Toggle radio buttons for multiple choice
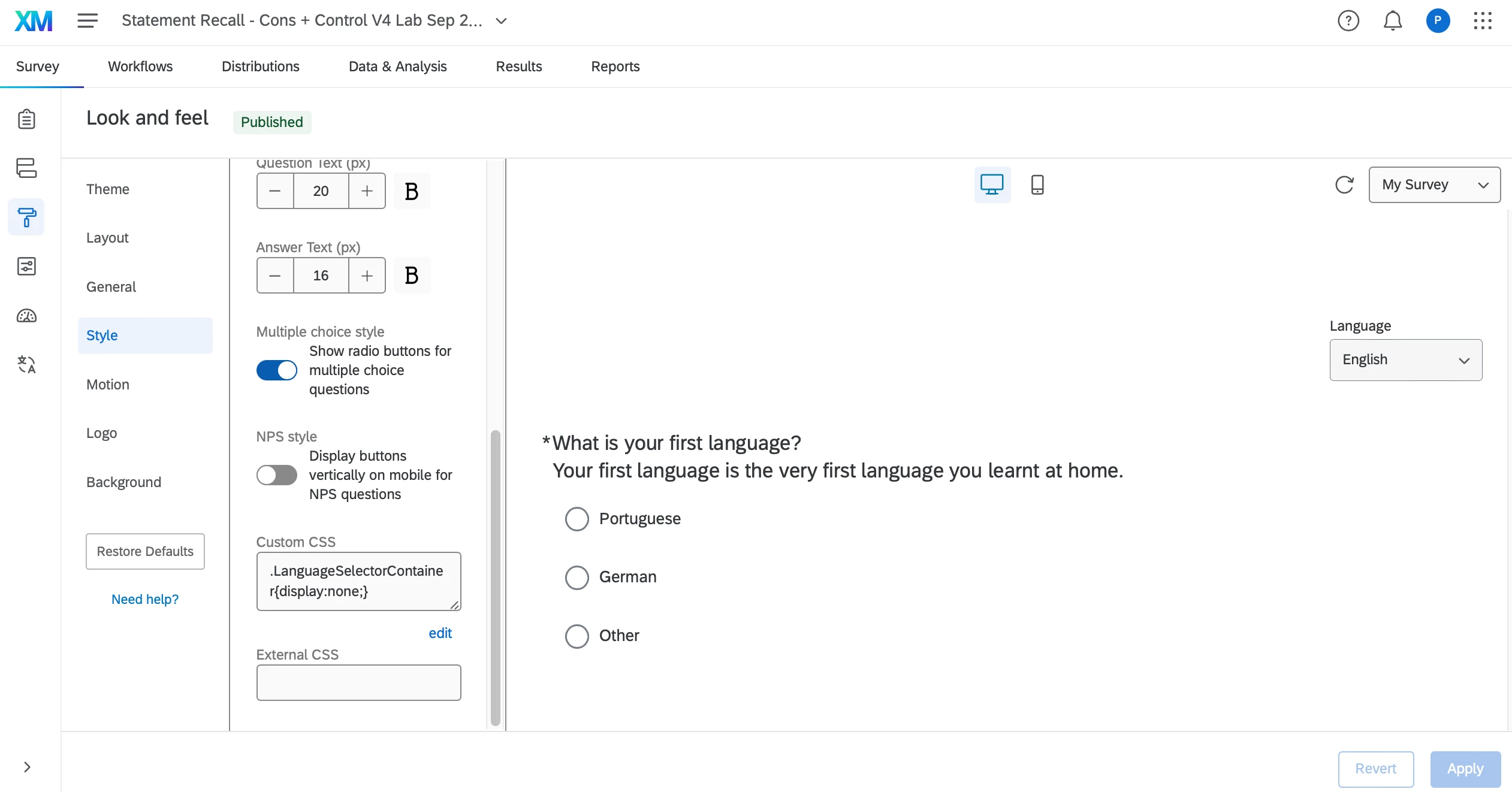 click(x=277, y=370)
